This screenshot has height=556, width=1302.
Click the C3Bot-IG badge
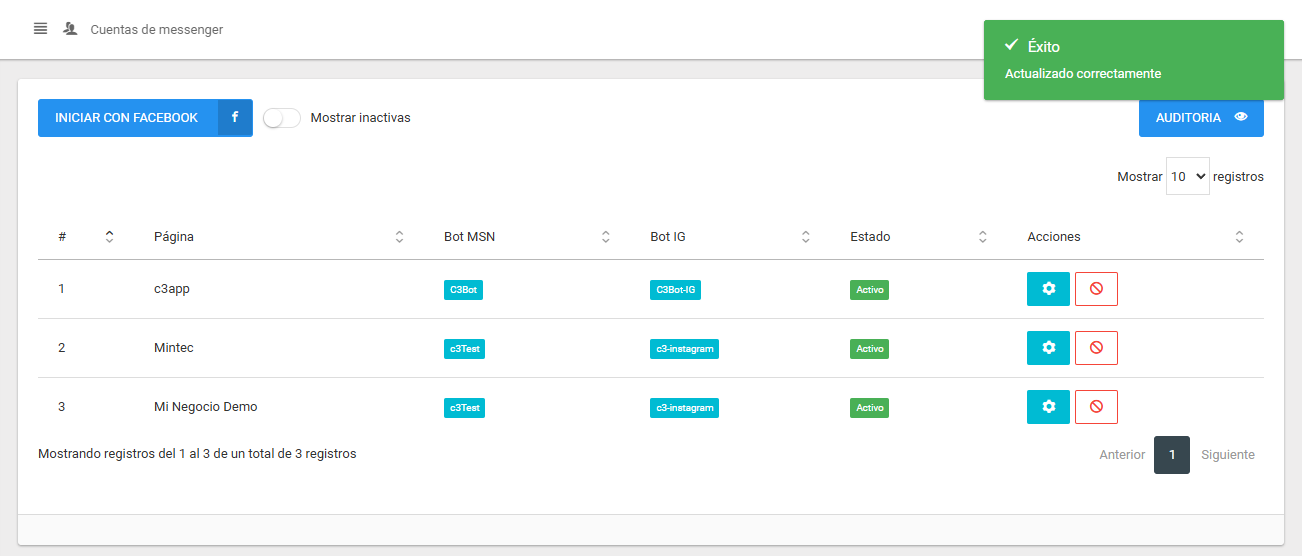(x=676, y=290)
